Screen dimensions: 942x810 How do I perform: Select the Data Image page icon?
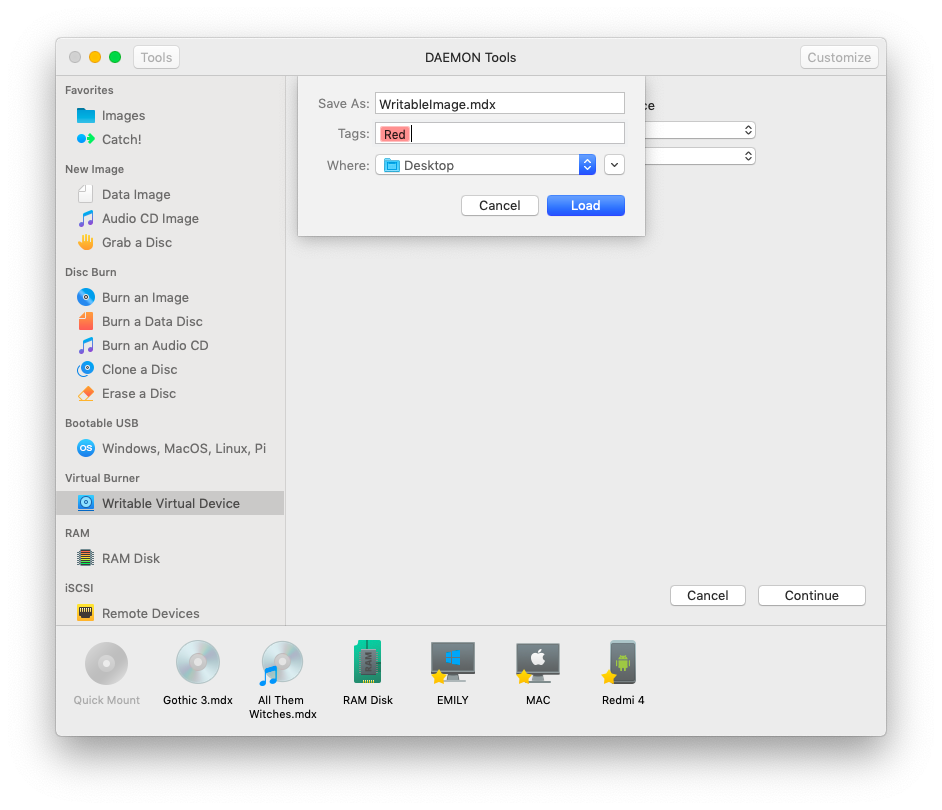tap(86, 194)
